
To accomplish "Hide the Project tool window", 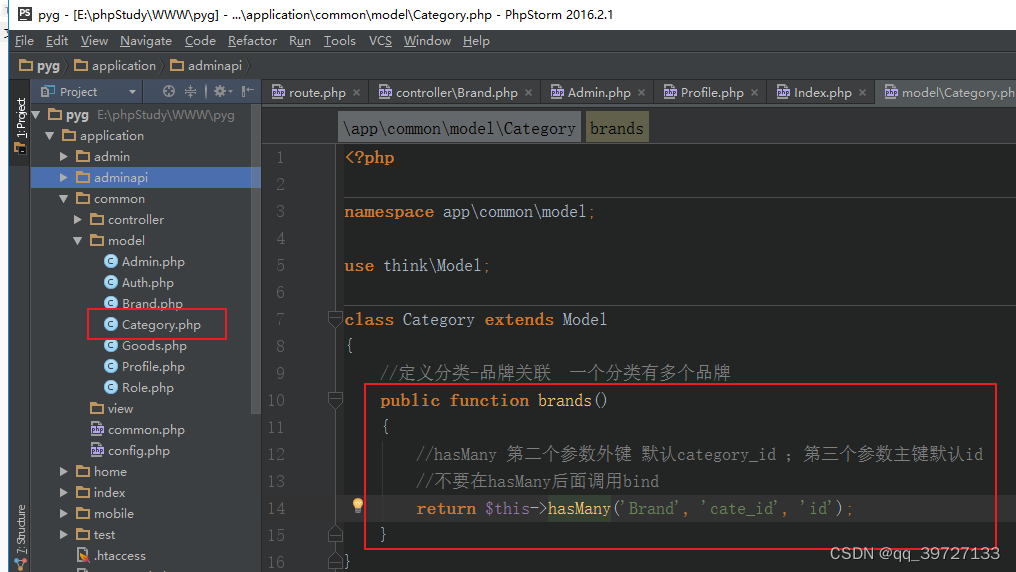I will click(x=248, y=91).
